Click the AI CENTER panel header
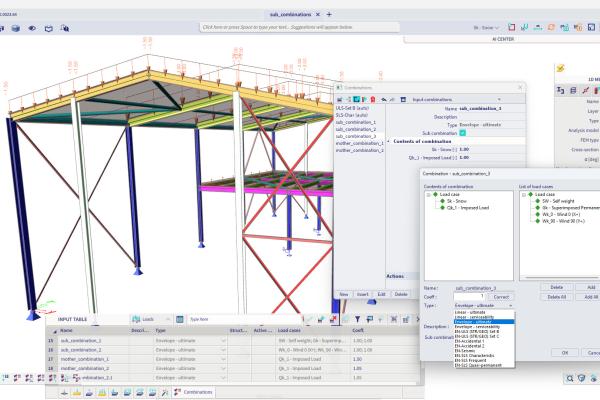600x400 pixels. [x=503, y=39]
